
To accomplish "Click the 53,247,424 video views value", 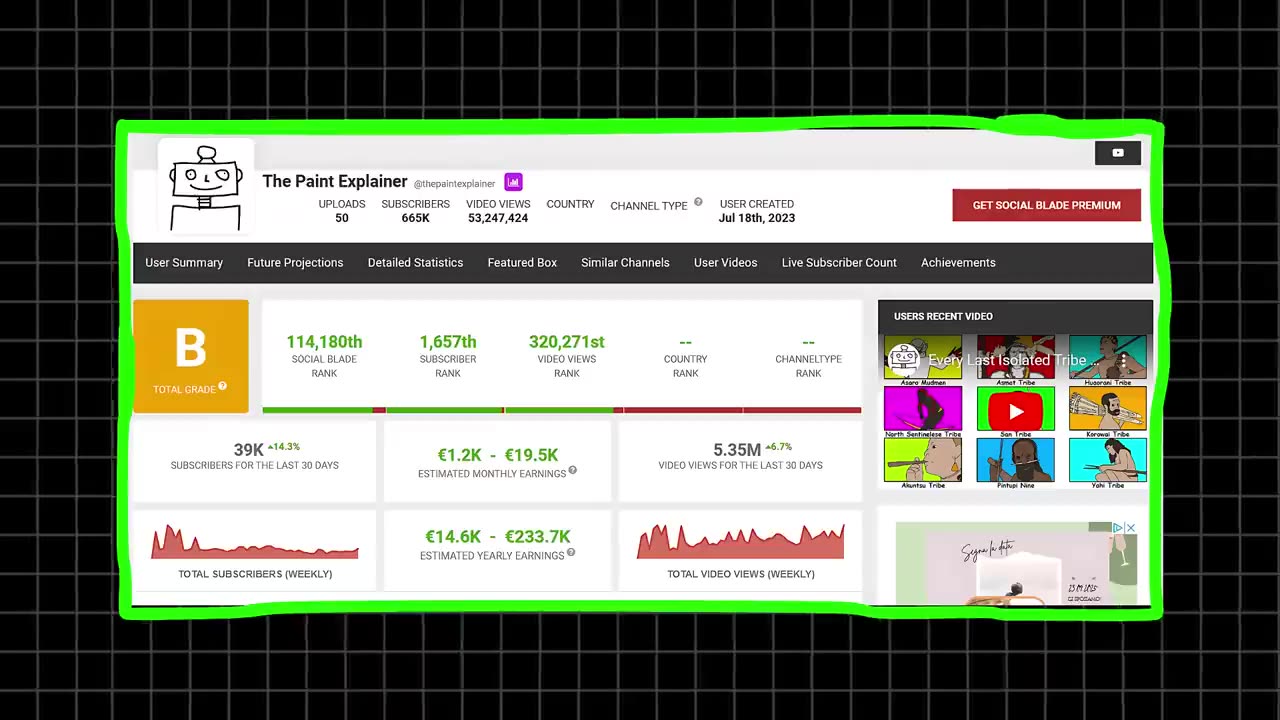I will click(498, 218).
